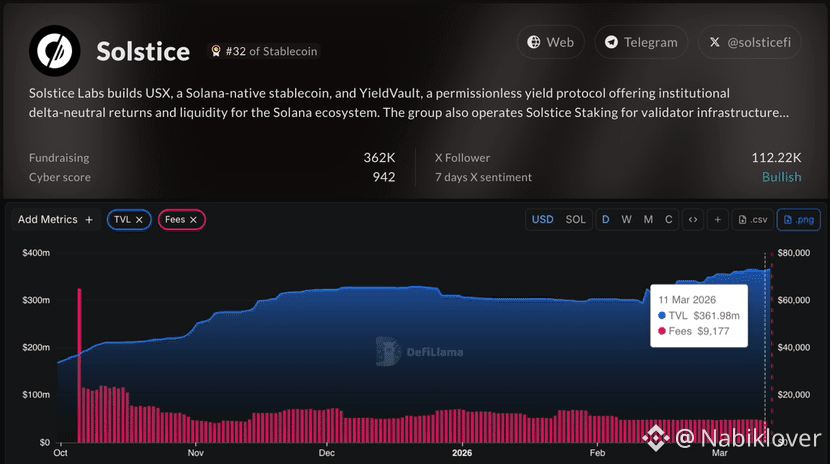Switch chart denomination to USD
830x464 pixels.
pos(543,220)
